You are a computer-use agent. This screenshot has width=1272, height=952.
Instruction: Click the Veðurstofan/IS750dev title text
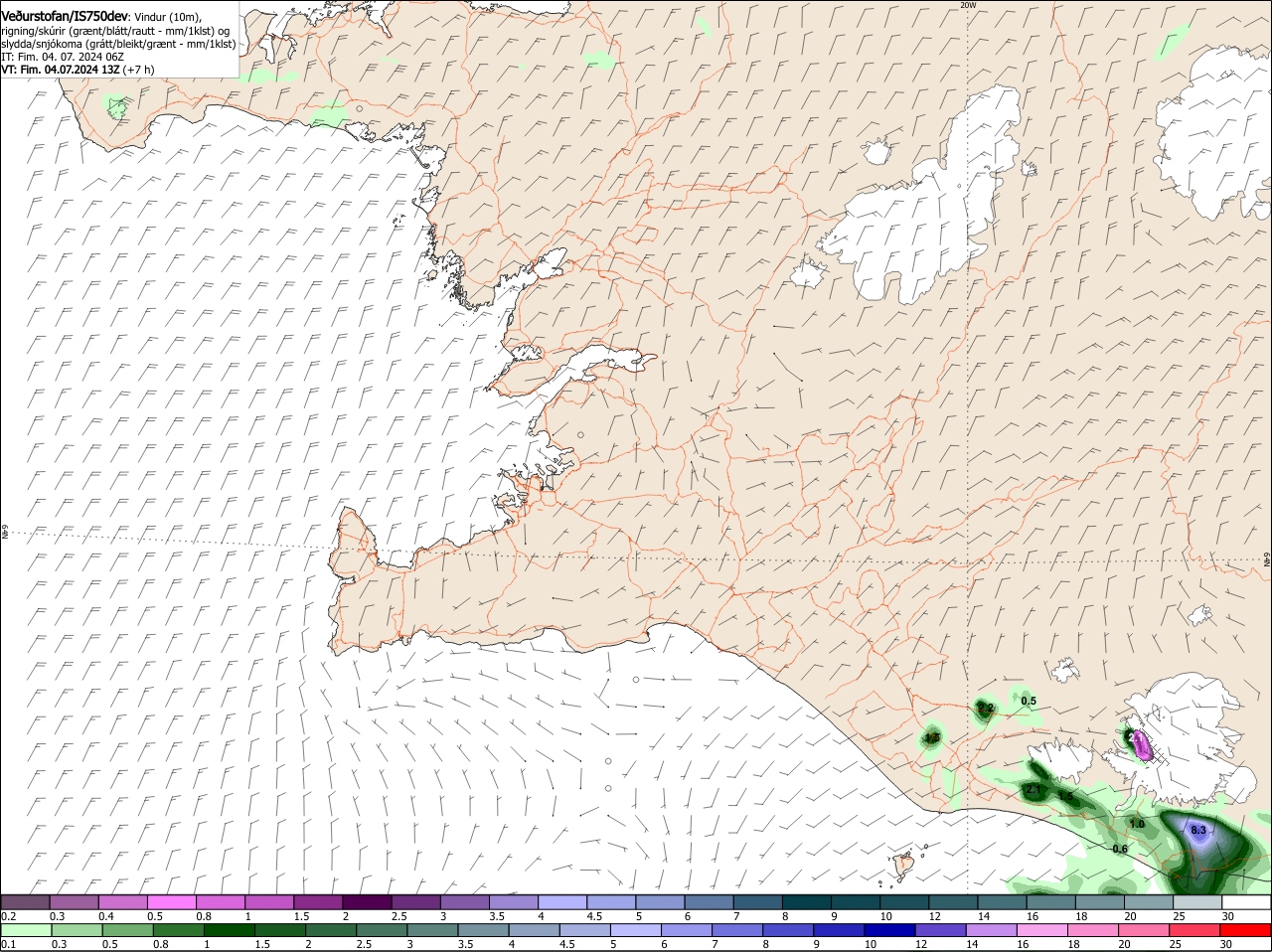click(65, 17)
